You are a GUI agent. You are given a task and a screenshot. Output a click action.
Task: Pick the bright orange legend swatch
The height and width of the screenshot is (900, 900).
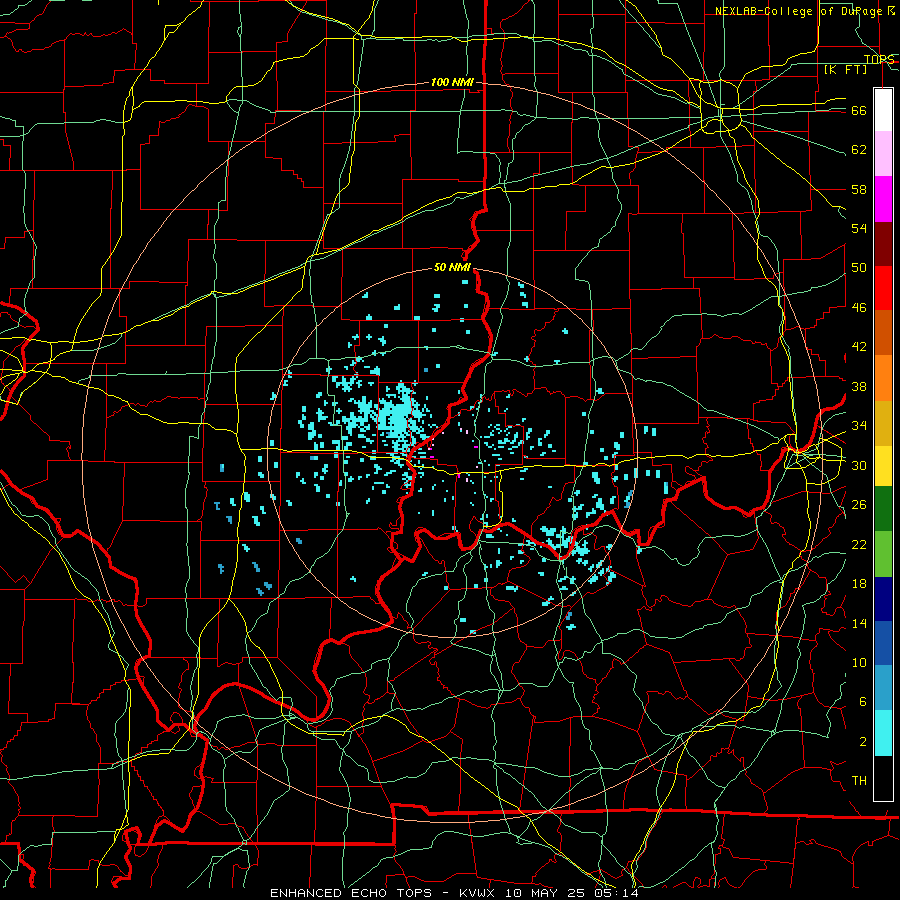(883, 378)
